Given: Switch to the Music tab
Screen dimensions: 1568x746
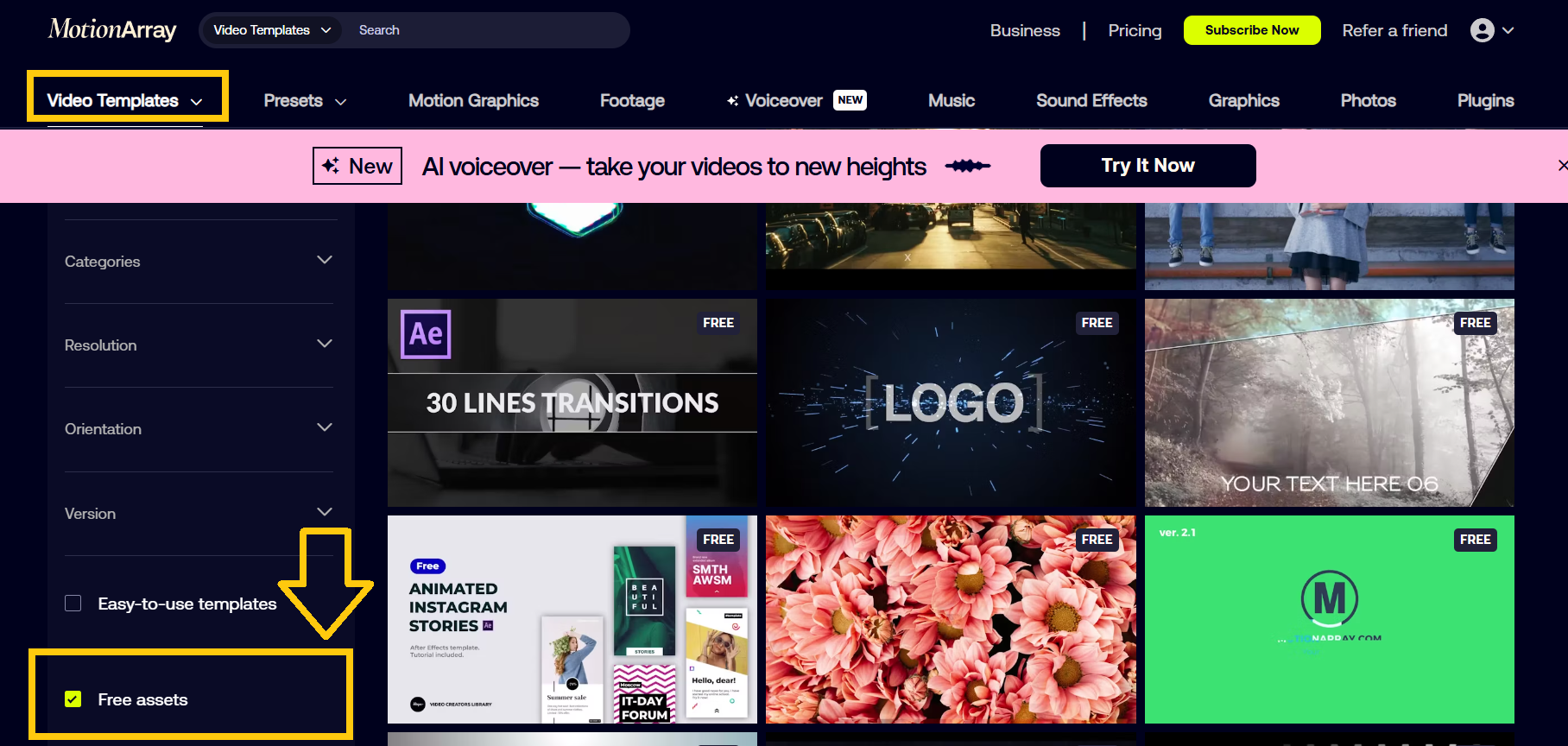Looking at the screenshot, I should [x=952, y=101].
